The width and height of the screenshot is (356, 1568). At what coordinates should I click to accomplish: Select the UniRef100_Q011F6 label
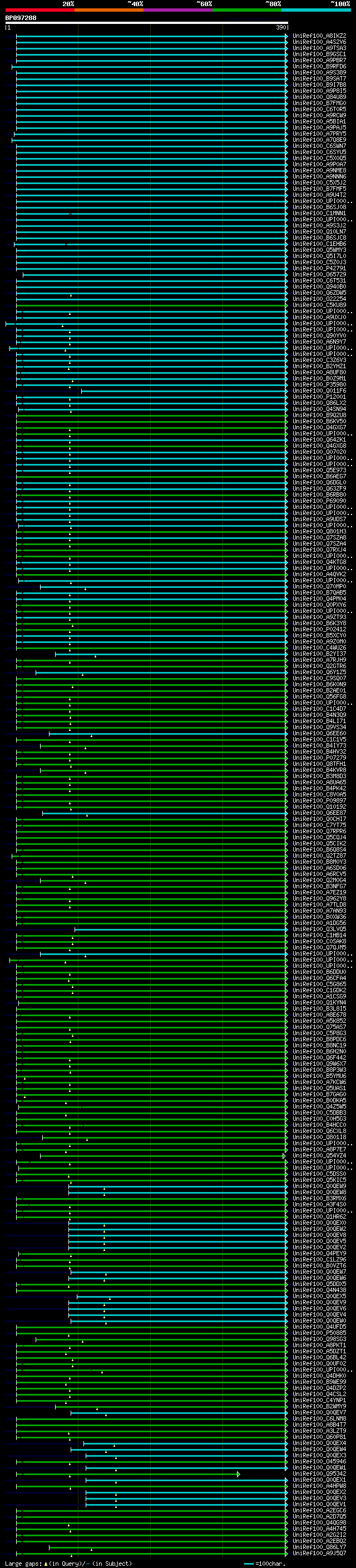(319, 391)
